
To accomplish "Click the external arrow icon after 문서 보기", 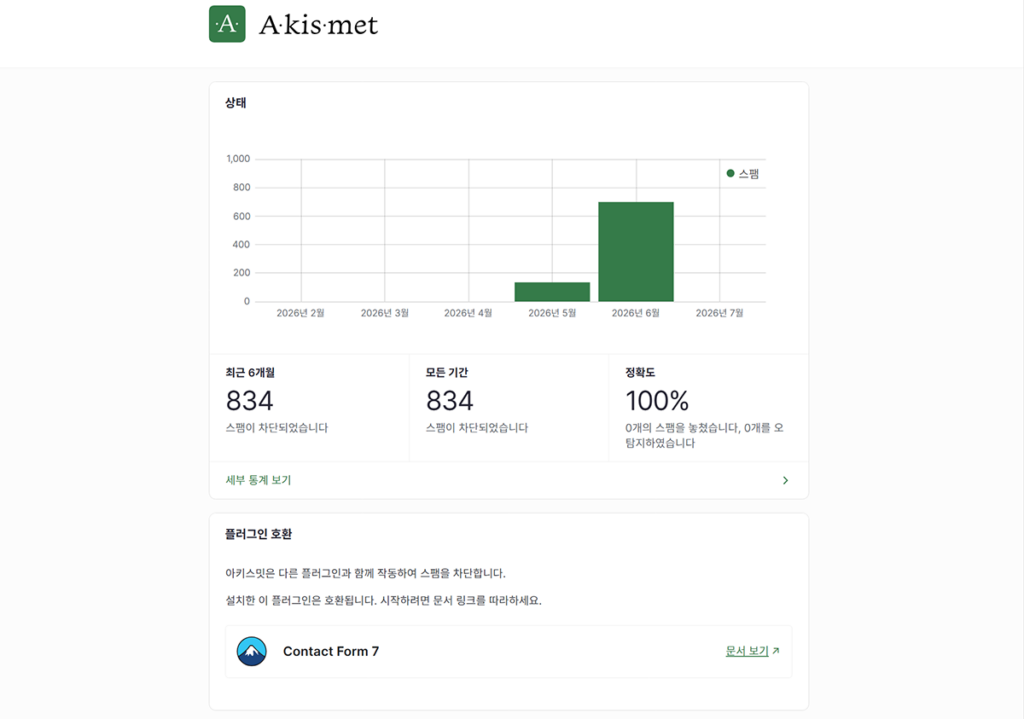I will coord(776,650).
